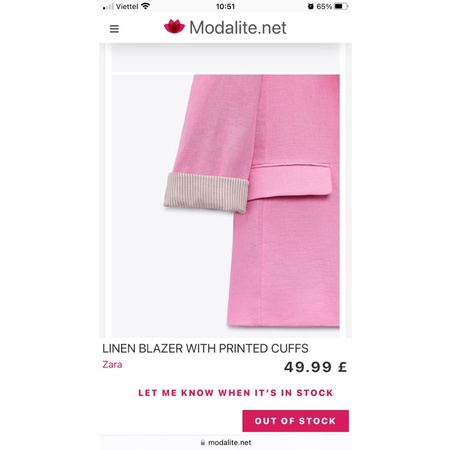Viewport: 450px width, 450px height.
Task: Tap the 65% battery percentage
Action: (324, 6)
